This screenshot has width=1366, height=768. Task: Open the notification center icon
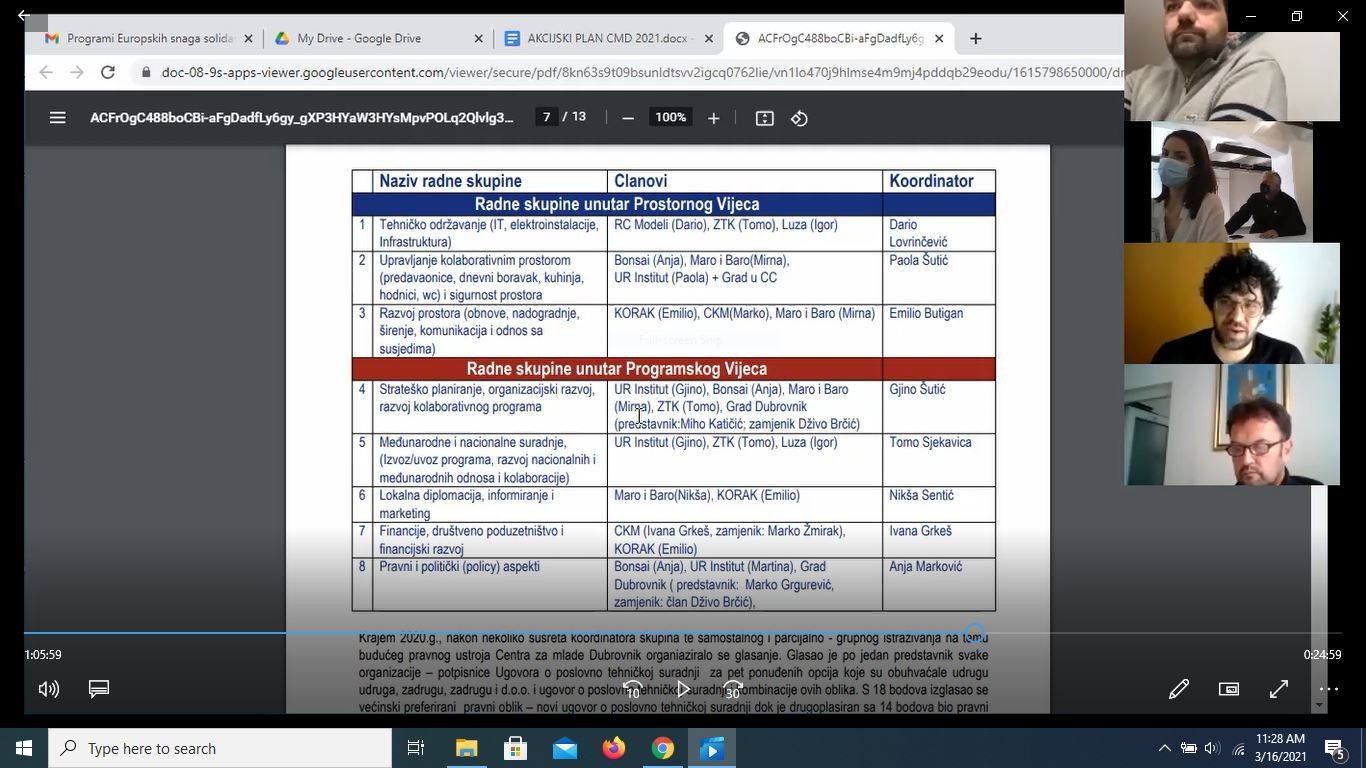point(1335,748)
